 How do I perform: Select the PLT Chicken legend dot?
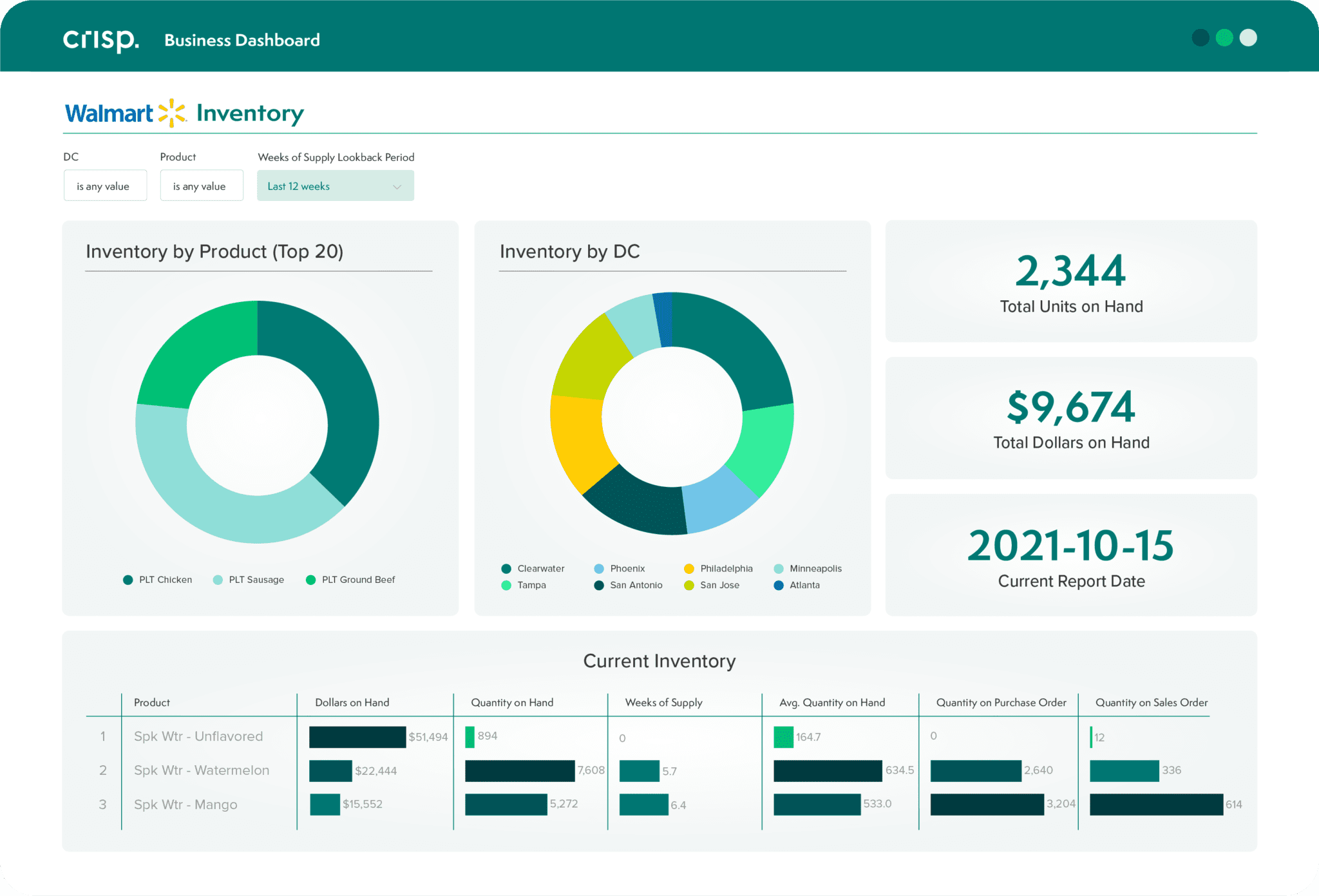click(x=128, y=579)
